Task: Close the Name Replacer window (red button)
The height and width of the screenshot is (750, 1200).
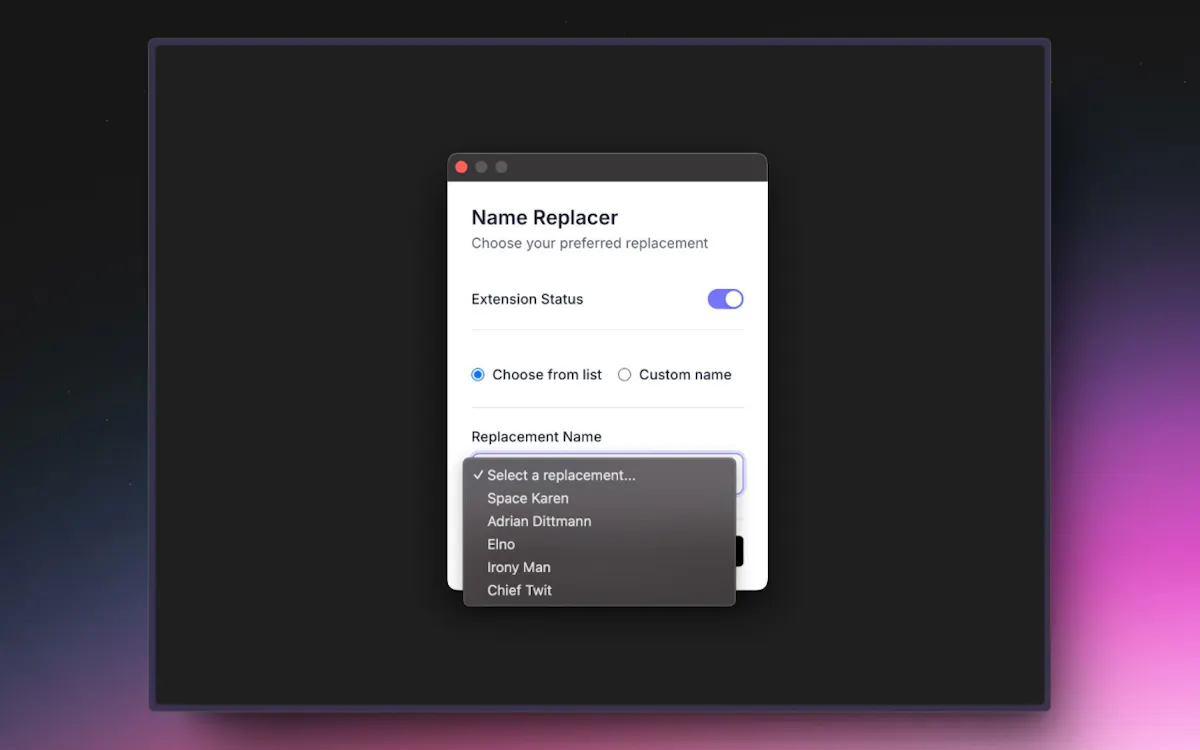Action: coord(461,167)
